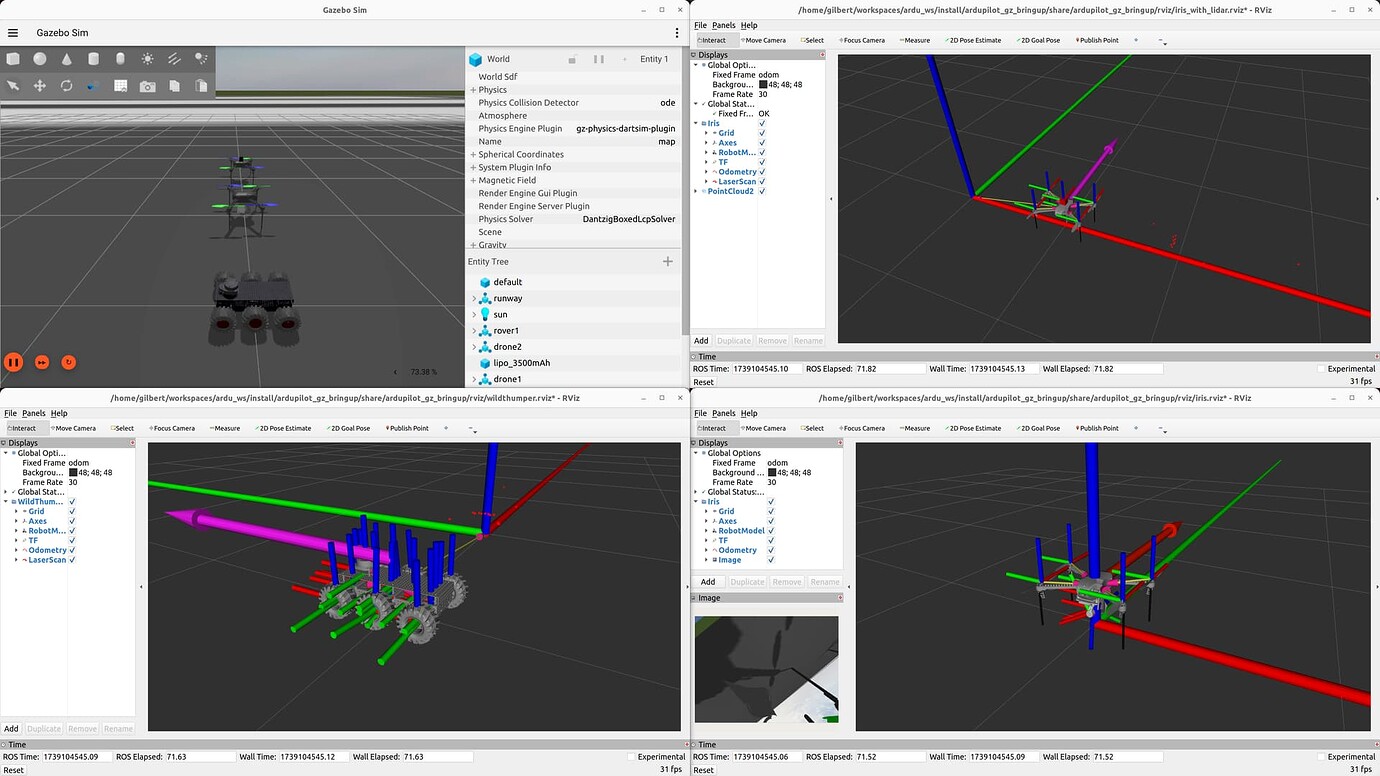The width and height of the screenshot is (1380, 776).
Task: Select the rotate tool in Gazebo
Action: pos(65,86)
